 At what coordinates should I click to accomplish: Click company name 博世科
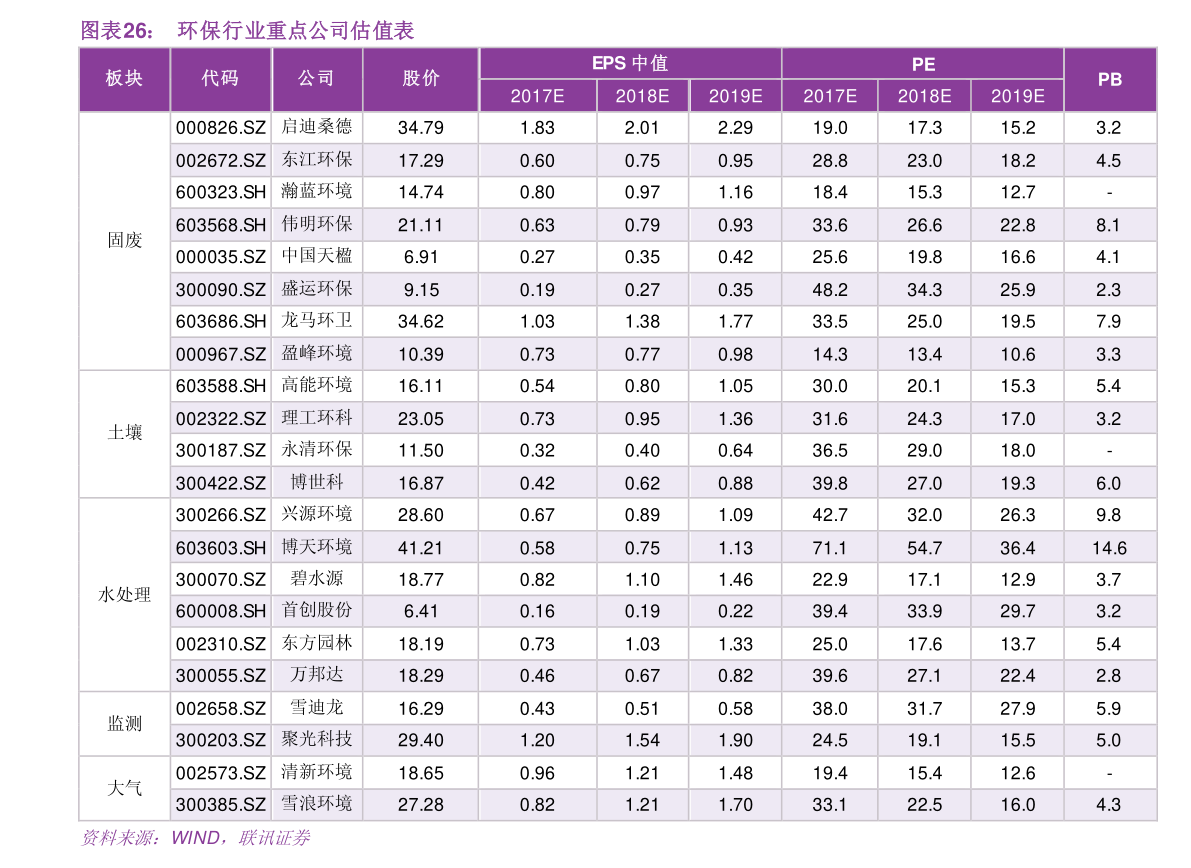coord(317,482)
